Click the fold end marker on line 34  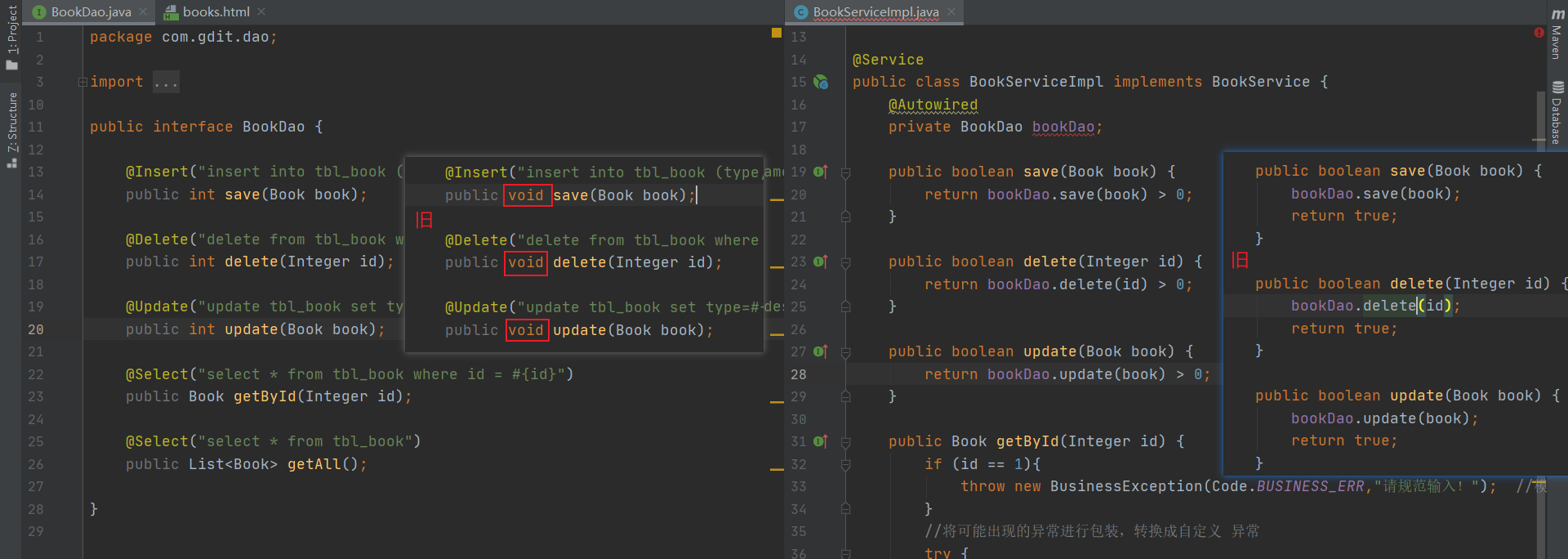[x=846, y=508]
